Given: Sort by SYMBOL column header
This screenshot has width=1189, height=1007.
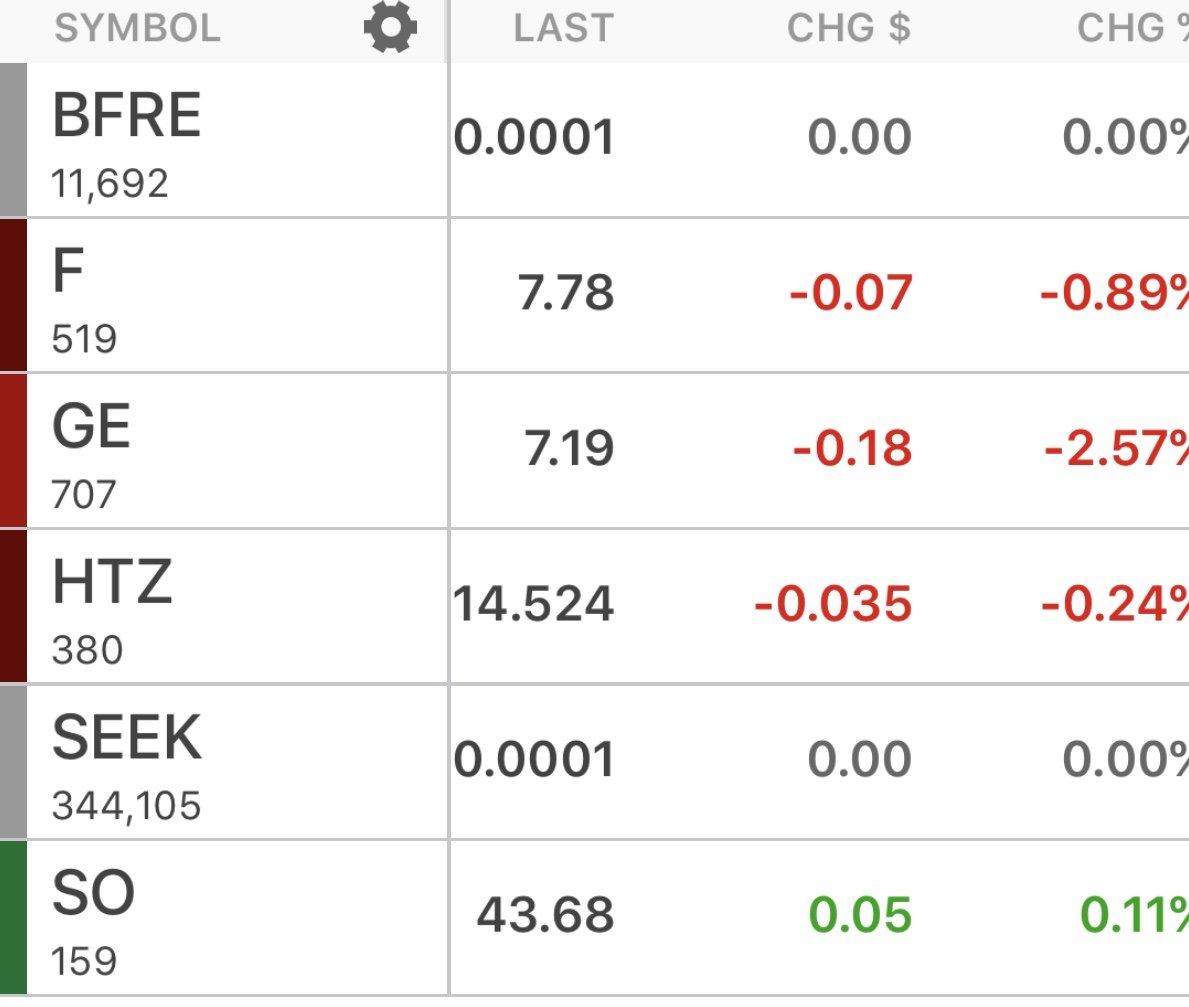Looking at the screenshot, I should (137, 29).
